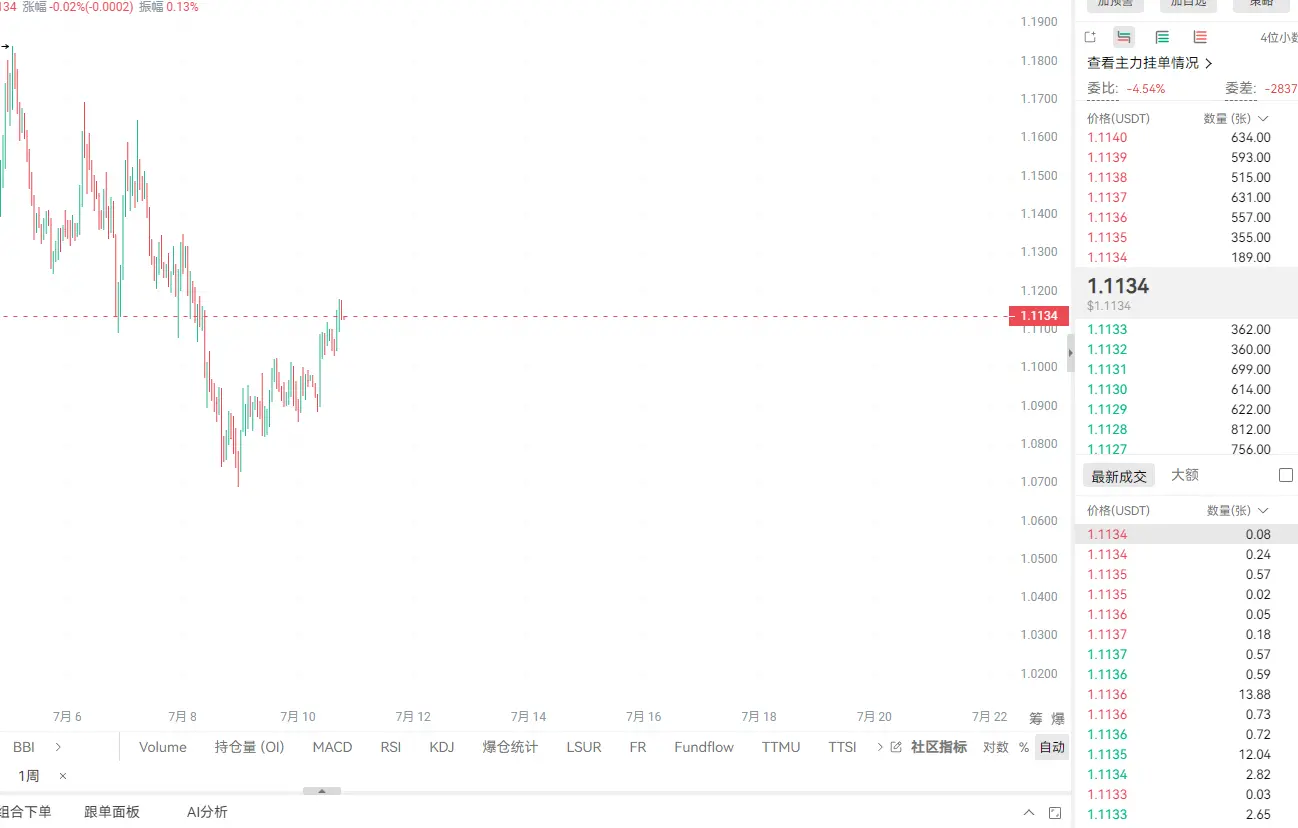
Task: Check the box next to 大额
Action: pyautogui.click(x=1286, y=475)
